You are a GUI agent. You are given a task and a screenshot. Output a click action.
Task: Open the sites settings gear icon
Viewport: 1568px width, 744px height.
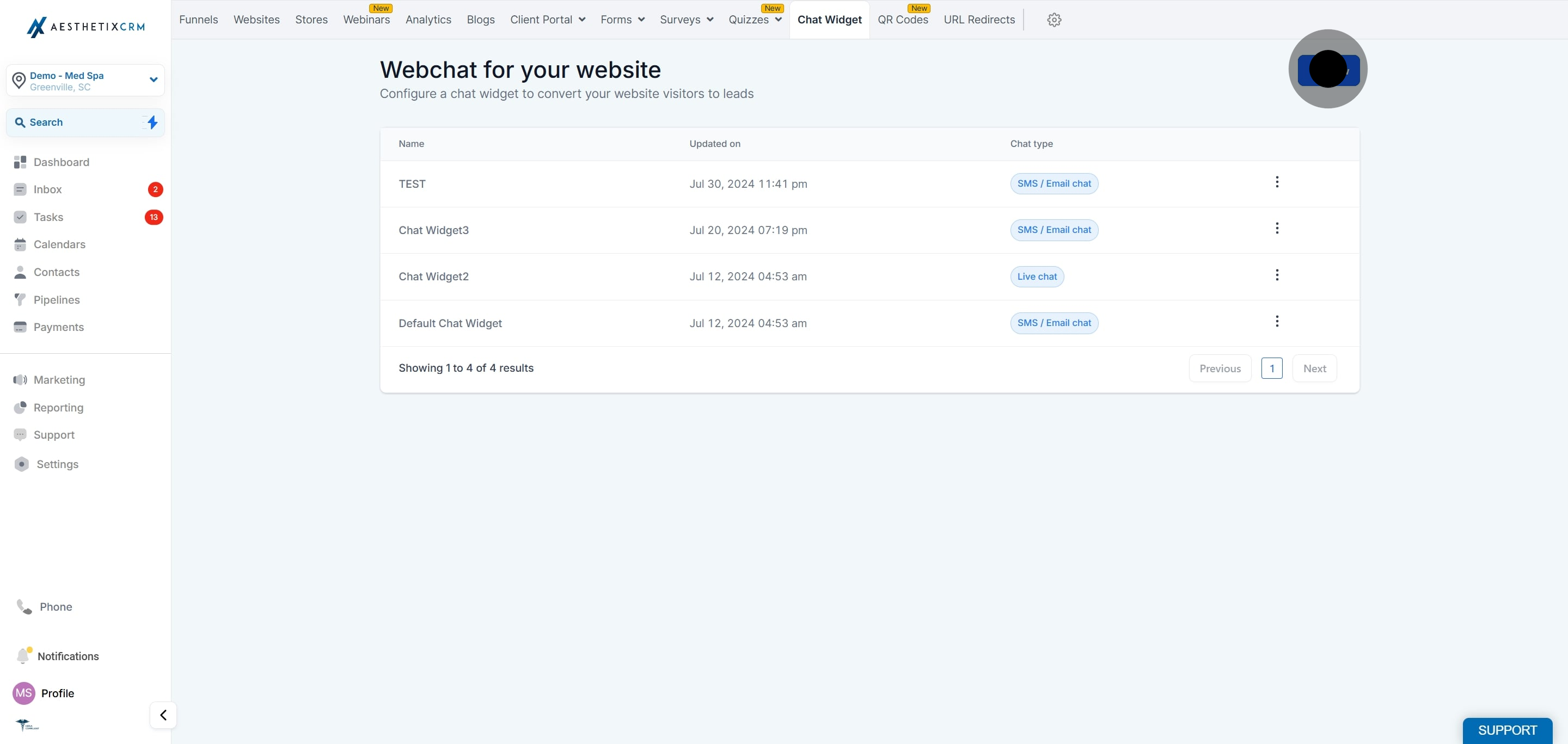click(1053, 20)
